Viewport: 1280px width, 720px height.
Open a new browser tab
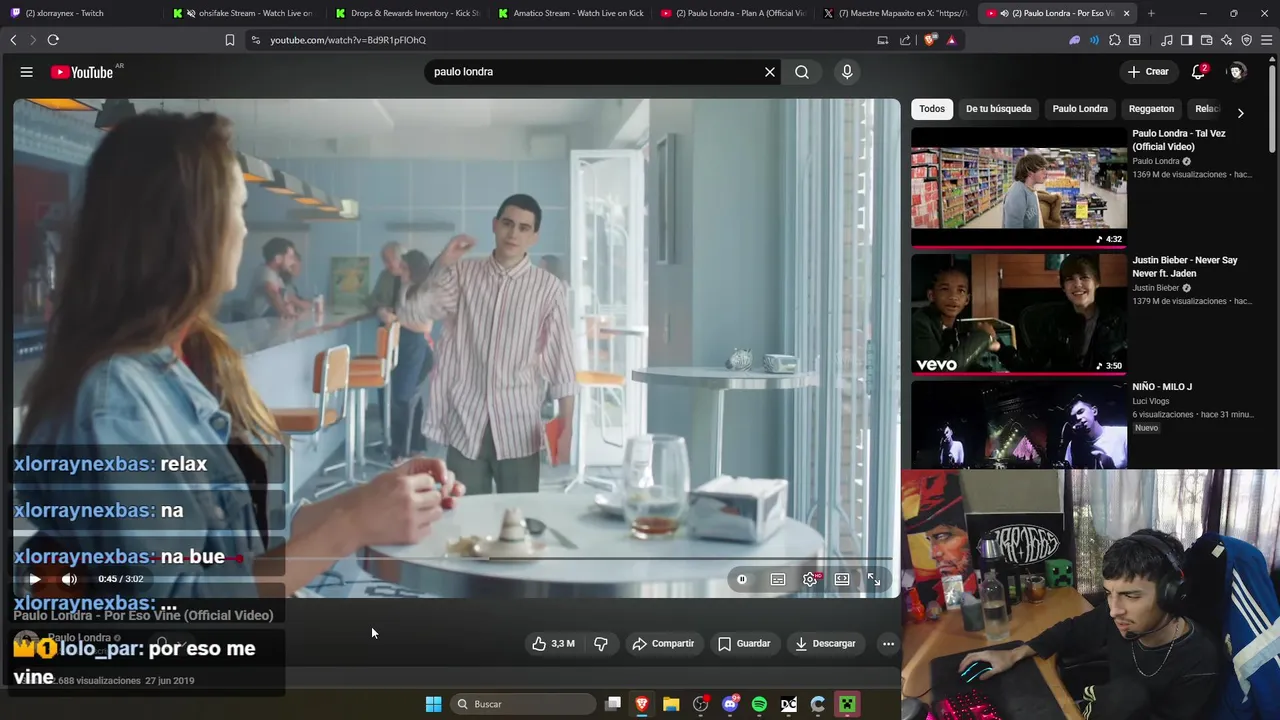click(x=1151, y=13)
